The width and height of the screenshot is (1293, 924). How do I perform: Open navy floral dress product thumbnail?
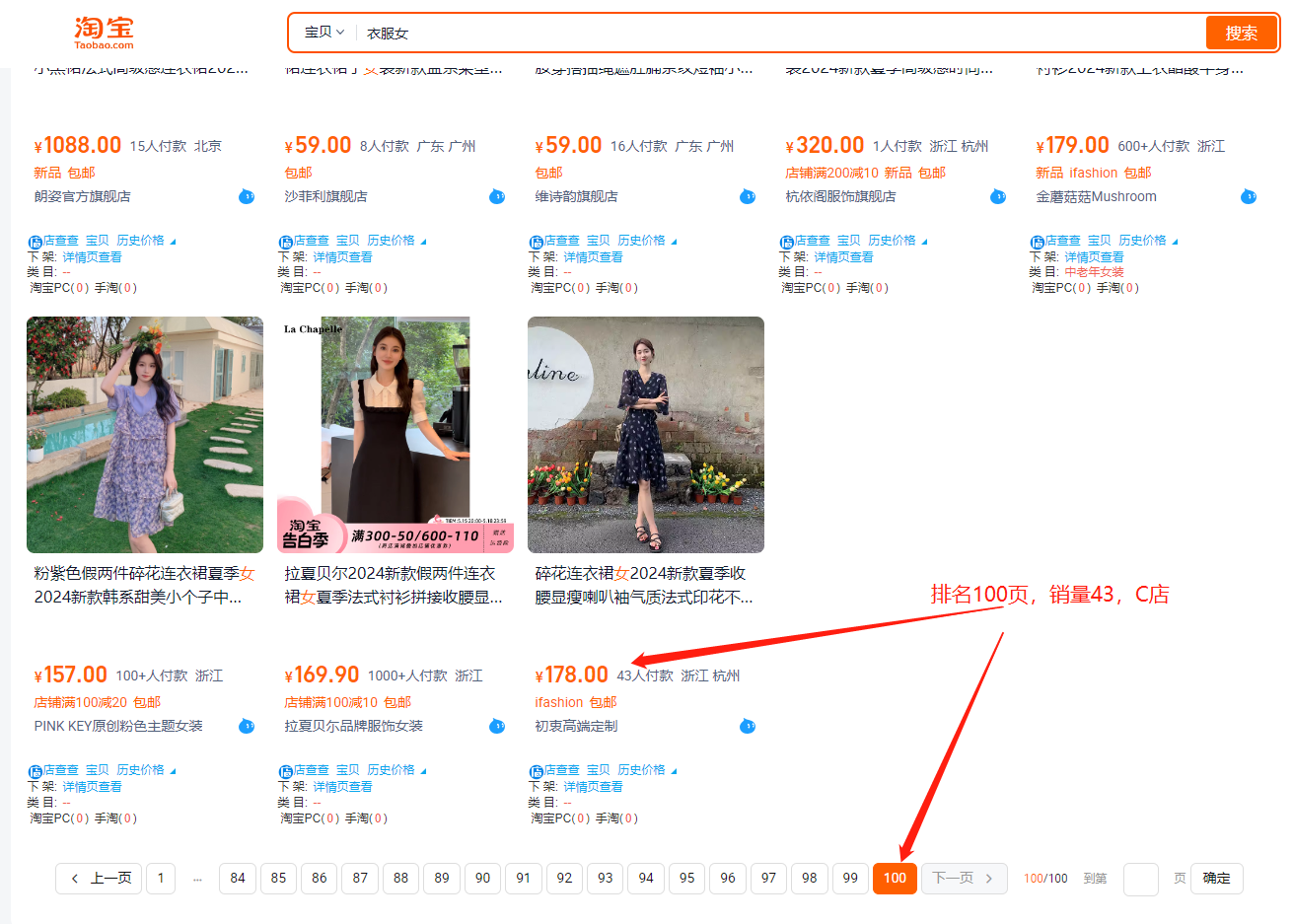646,435
